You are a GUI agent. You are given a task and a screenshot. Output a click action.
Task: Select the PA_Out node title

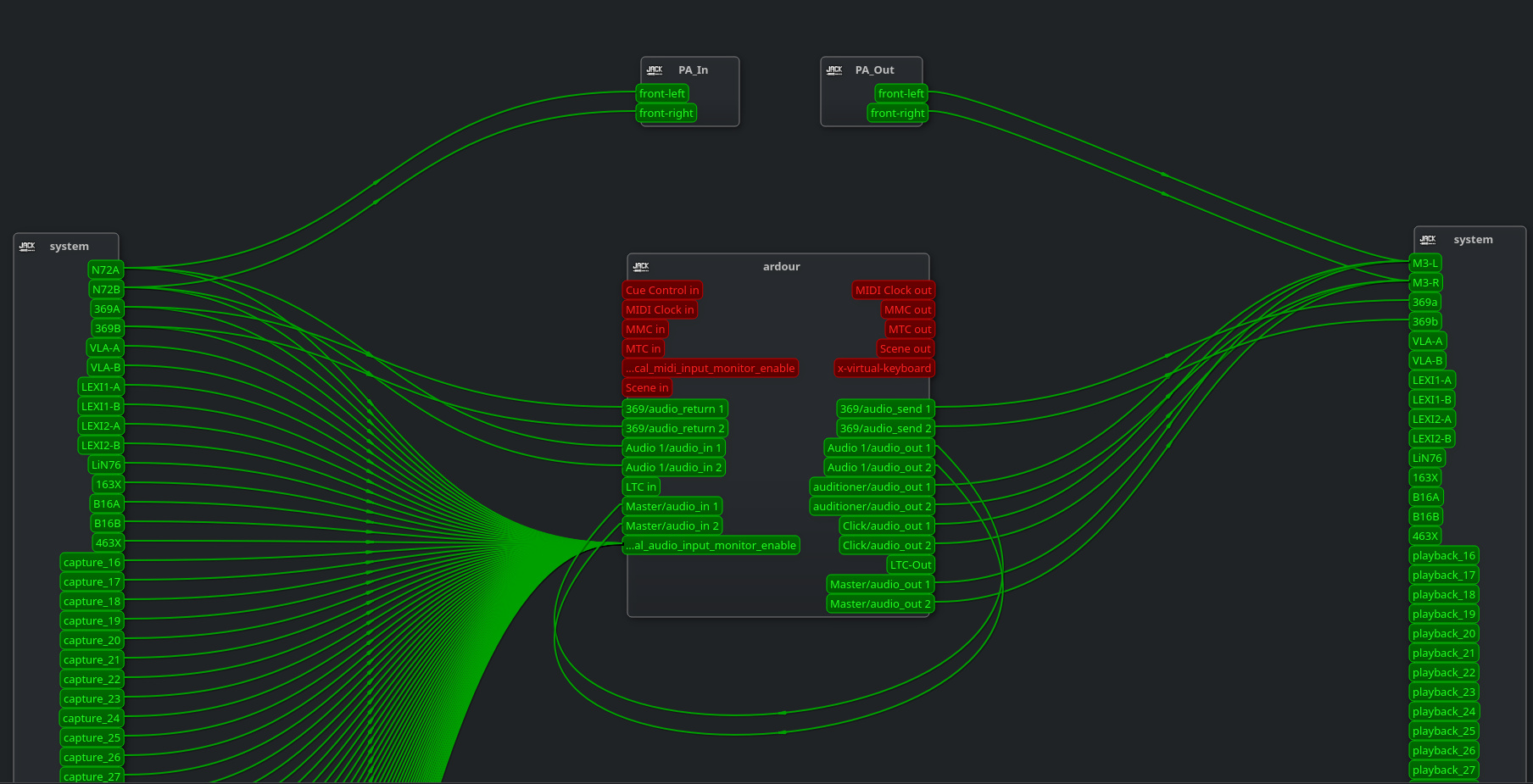874,70
